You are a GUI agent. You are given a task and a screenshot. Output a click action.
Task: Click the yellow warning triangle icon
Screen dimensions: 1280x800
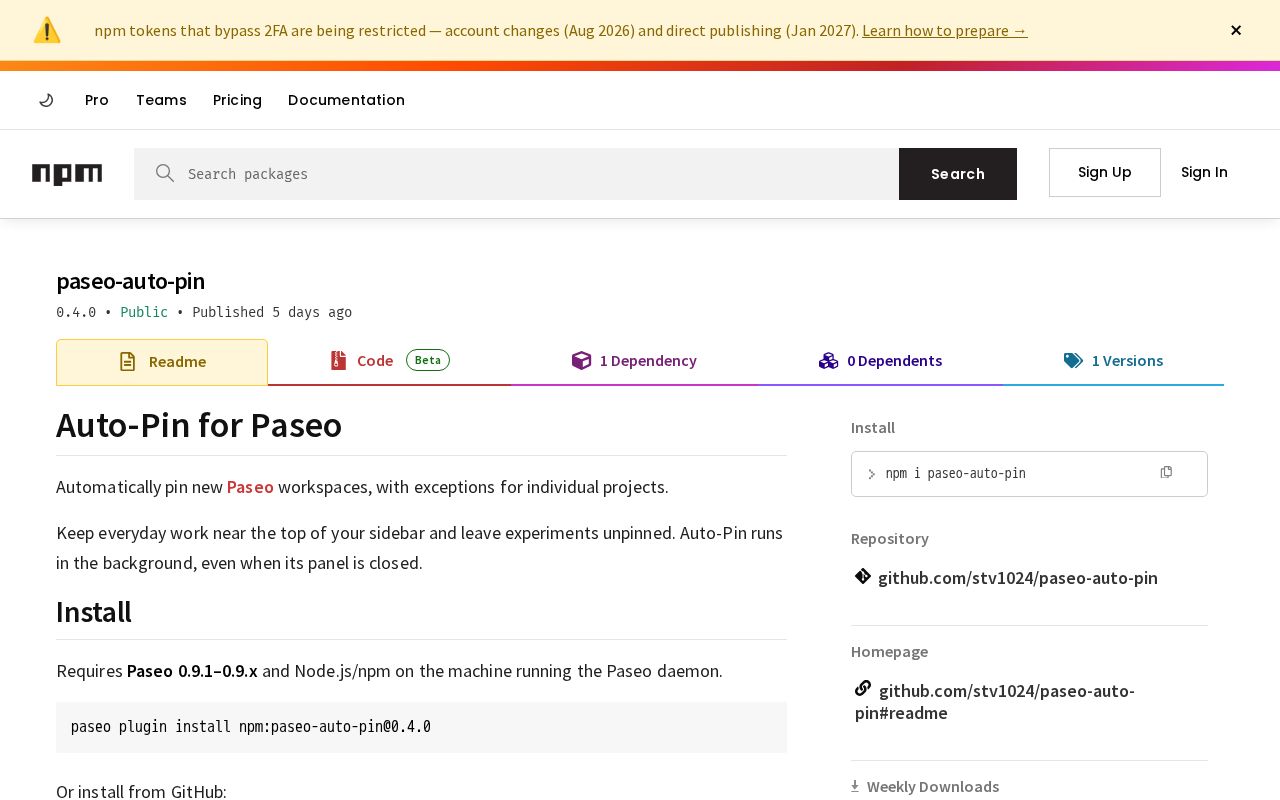[x=47, y=30]
